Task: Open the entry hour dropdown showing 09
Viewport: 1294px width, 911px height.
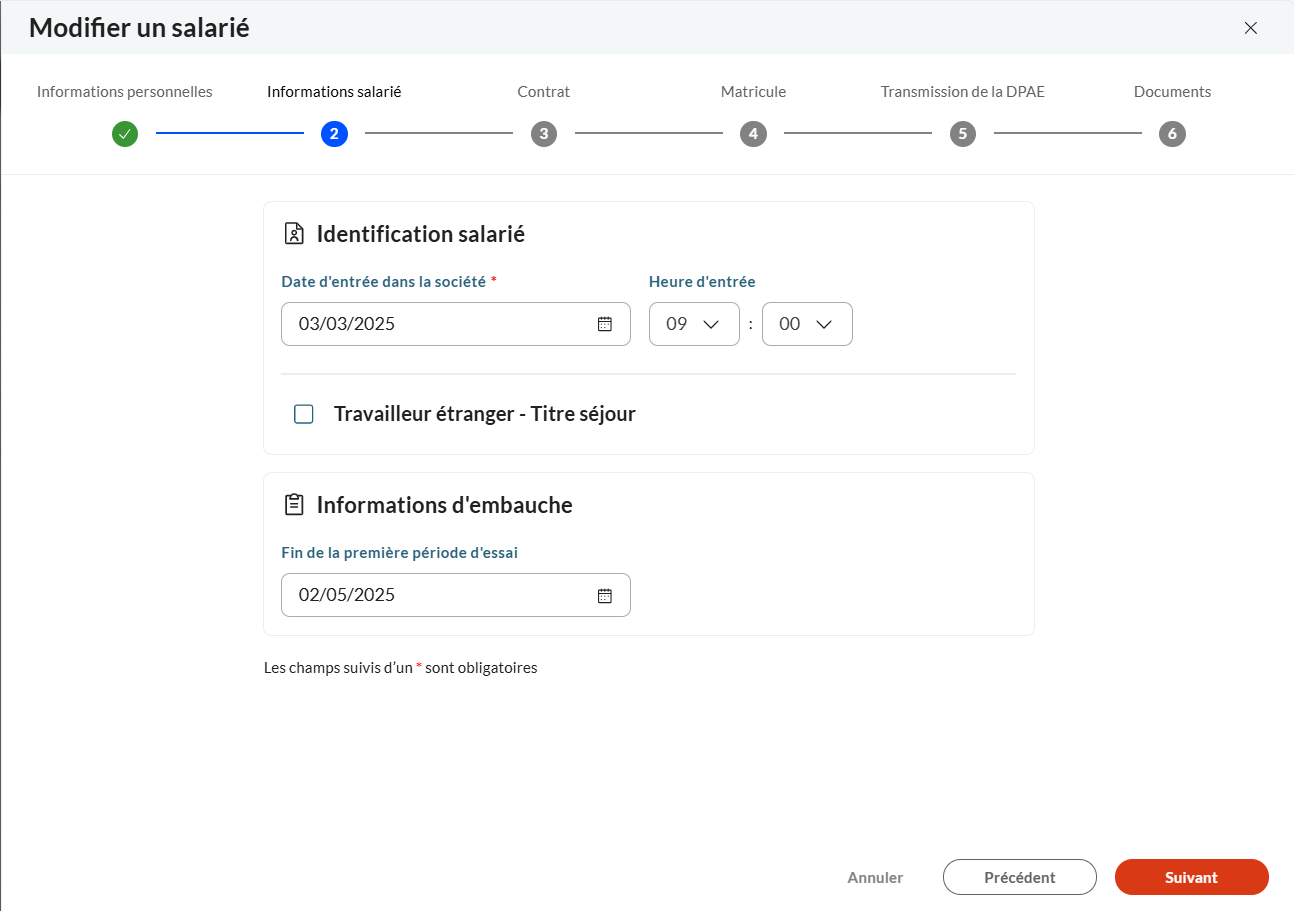Action: pos(694,324)
